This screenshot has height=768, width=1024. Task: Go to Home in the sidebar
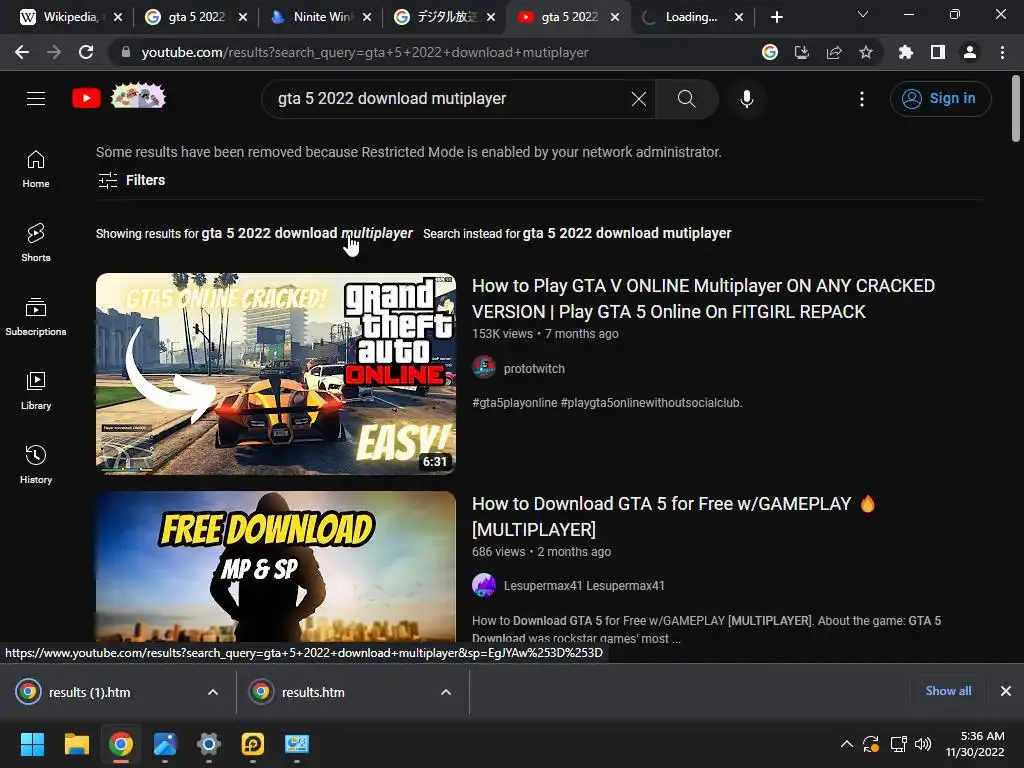(36, 169)
